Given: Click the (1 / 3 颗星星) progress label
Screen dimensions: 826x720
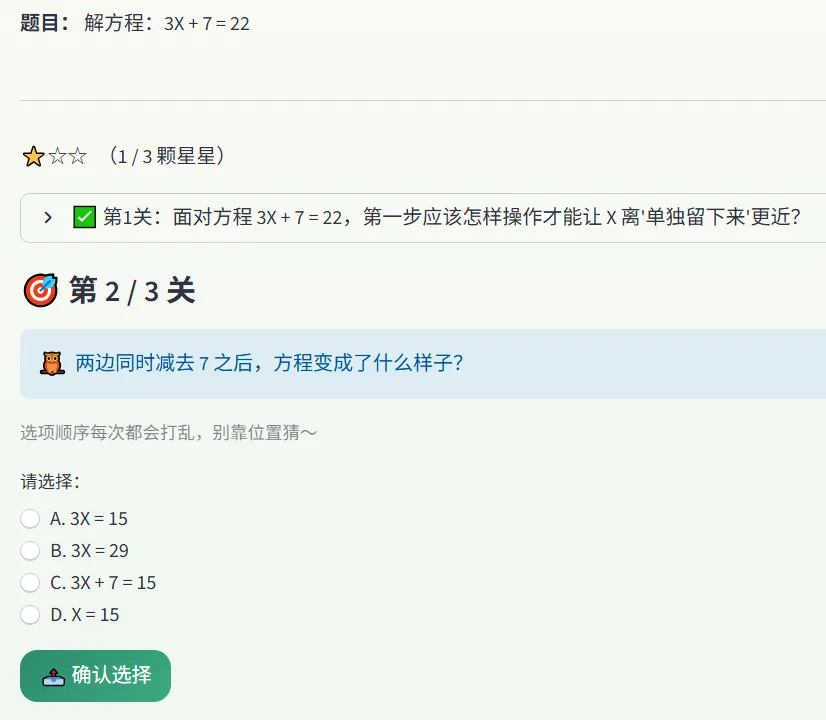Looking at the screenshot, I should point(167,156).
